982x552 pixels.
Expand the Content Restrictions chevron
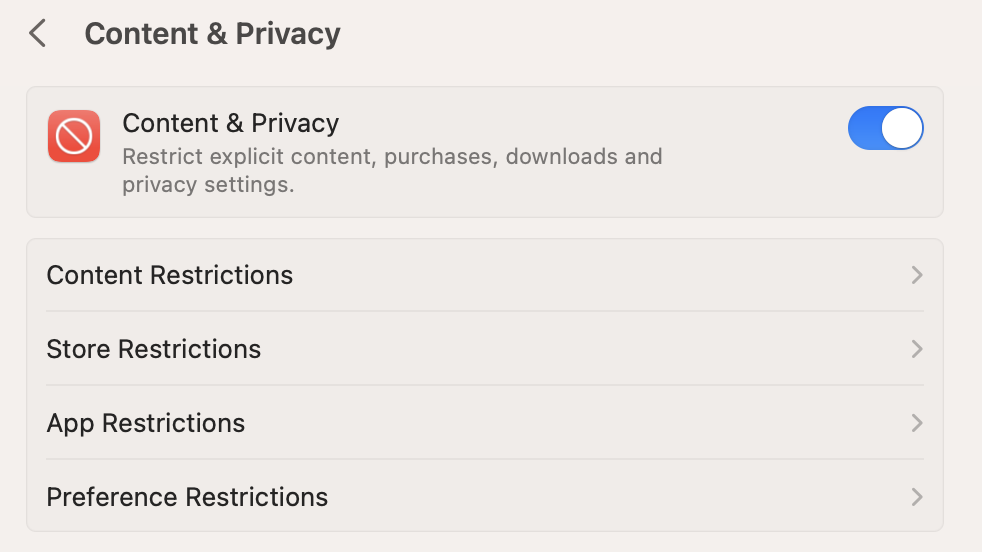pyautogui.click(x=917, y=275)
